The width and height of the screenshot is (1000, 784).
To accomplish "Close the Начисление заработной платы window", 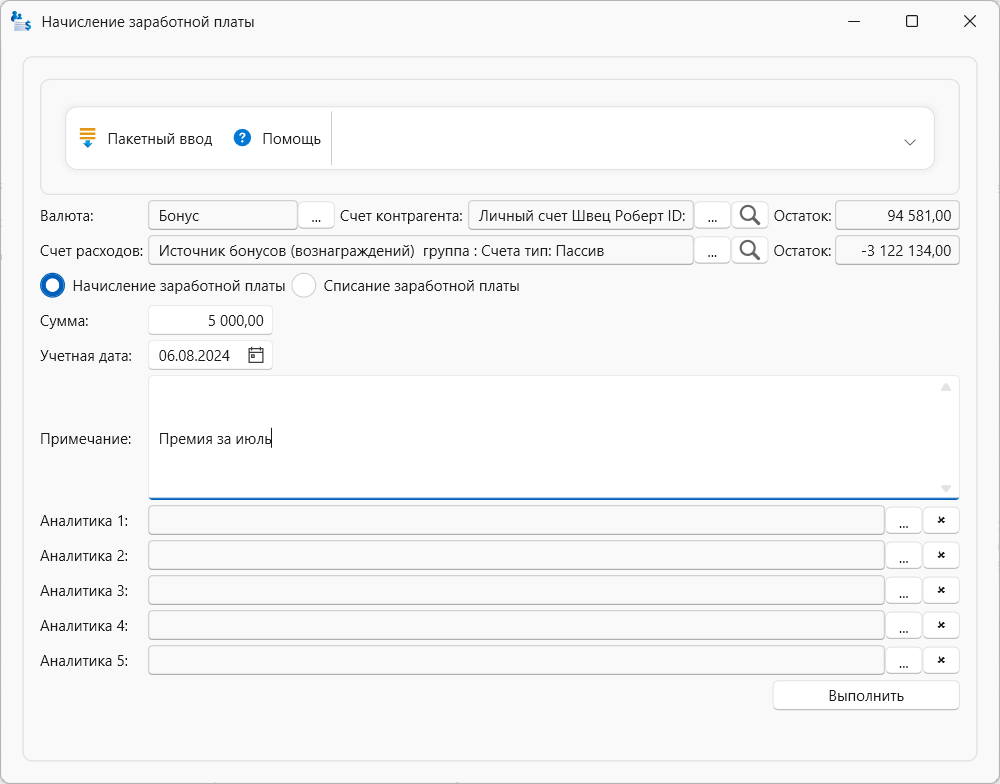I will point(970,21).
